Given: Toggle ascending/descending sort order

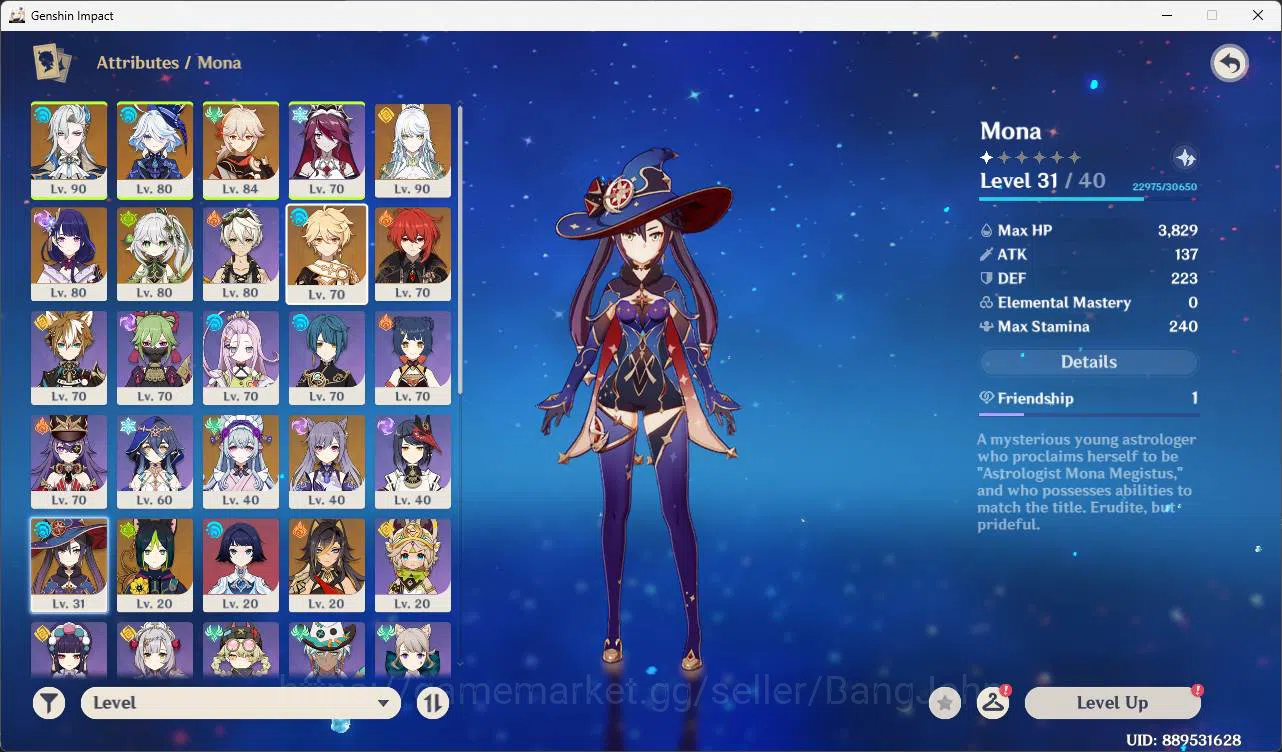Looking at the screenshot, I should point(432,703).
